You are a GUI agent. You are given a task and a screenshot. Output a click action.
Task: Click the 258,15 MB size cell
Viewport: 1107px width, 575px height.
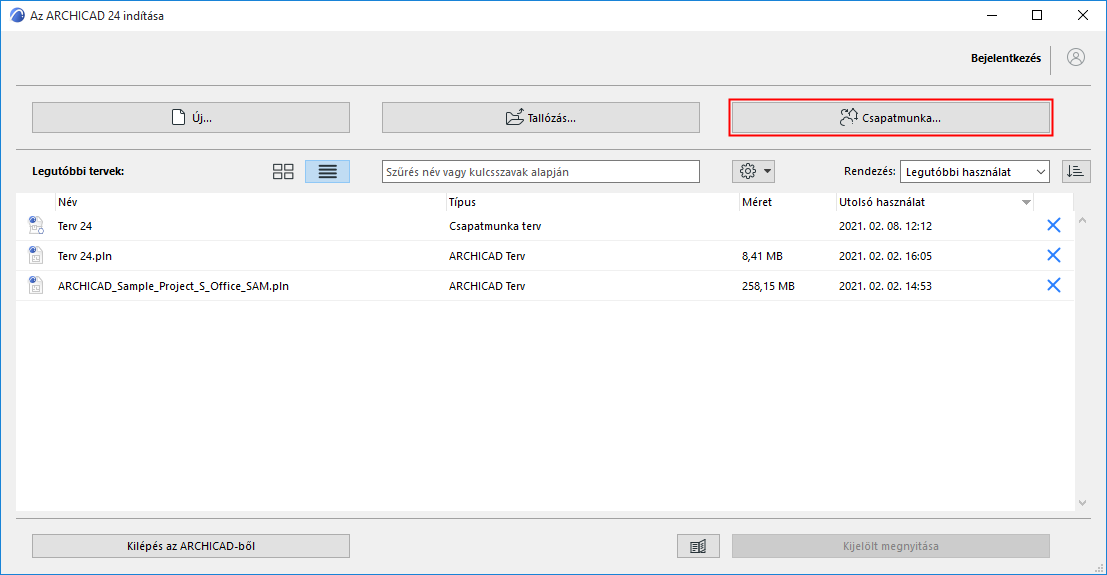click(768, 286)
